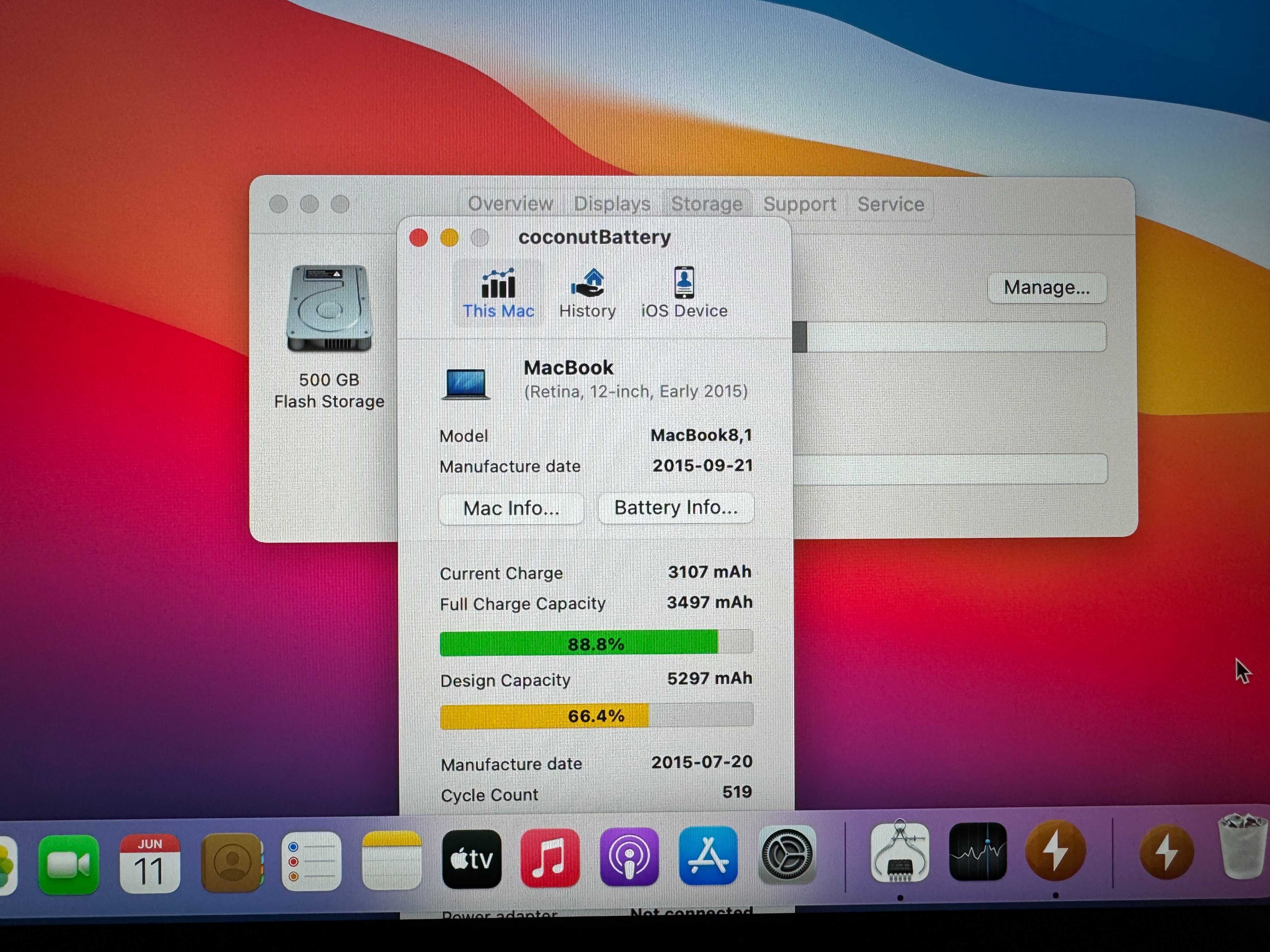Click the "Full Charge Capacity" label
This screenshot has width=1270, height=952.
tap(523, 604)
